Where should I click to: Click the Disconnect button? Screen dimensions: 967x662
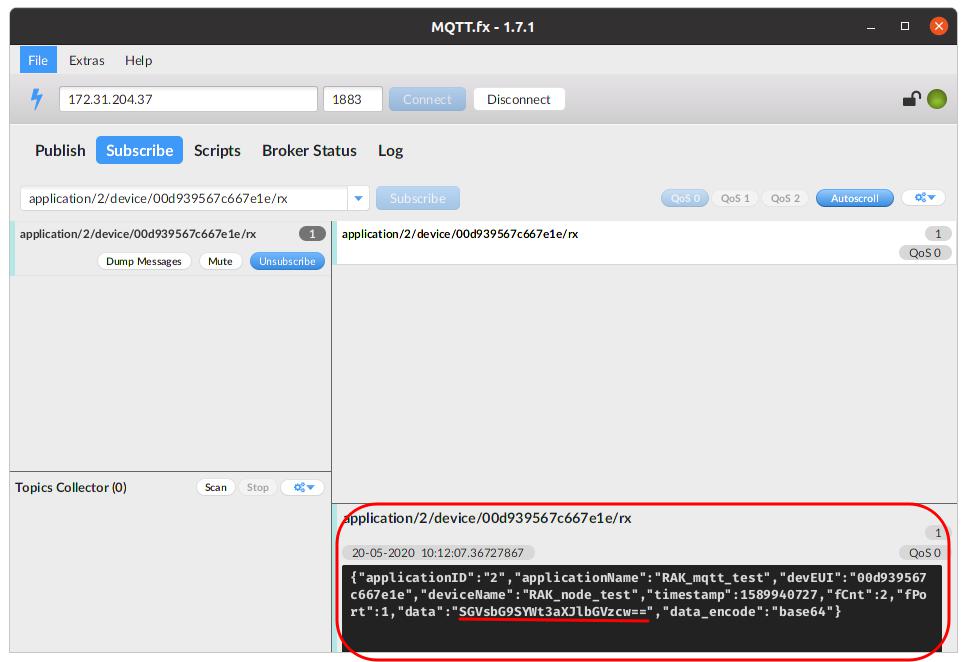518,98
